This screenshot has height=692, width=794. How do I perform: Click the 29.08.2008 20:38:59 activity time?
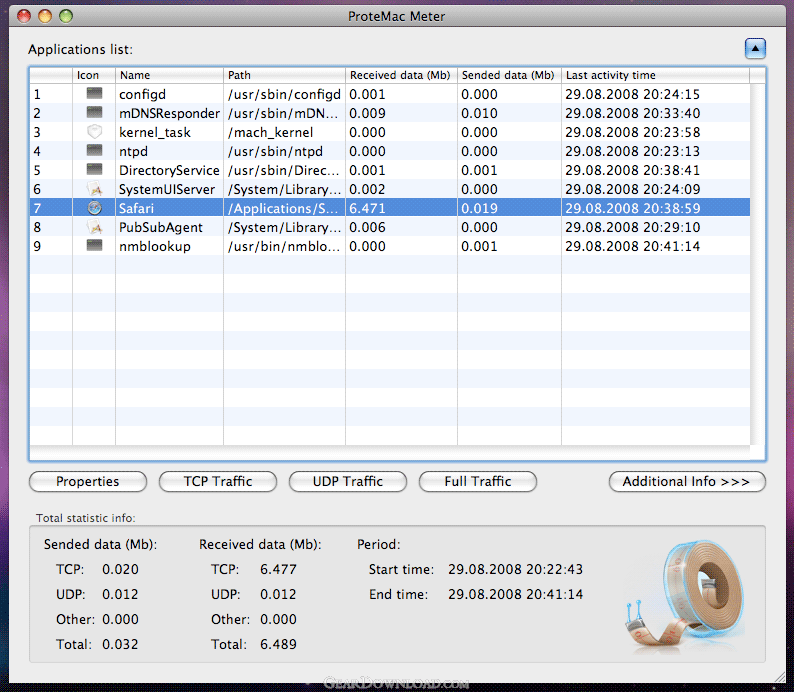click(x=632, y=209)
